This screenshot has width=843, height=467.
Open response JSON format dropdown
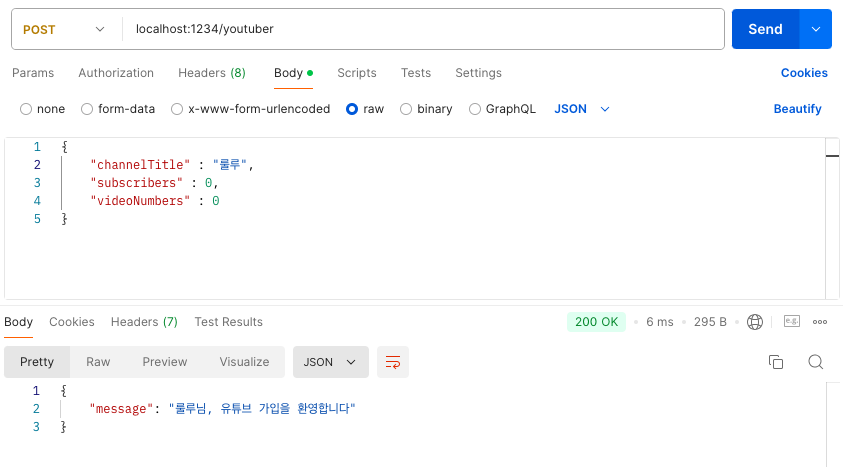(x=331, y=362)
